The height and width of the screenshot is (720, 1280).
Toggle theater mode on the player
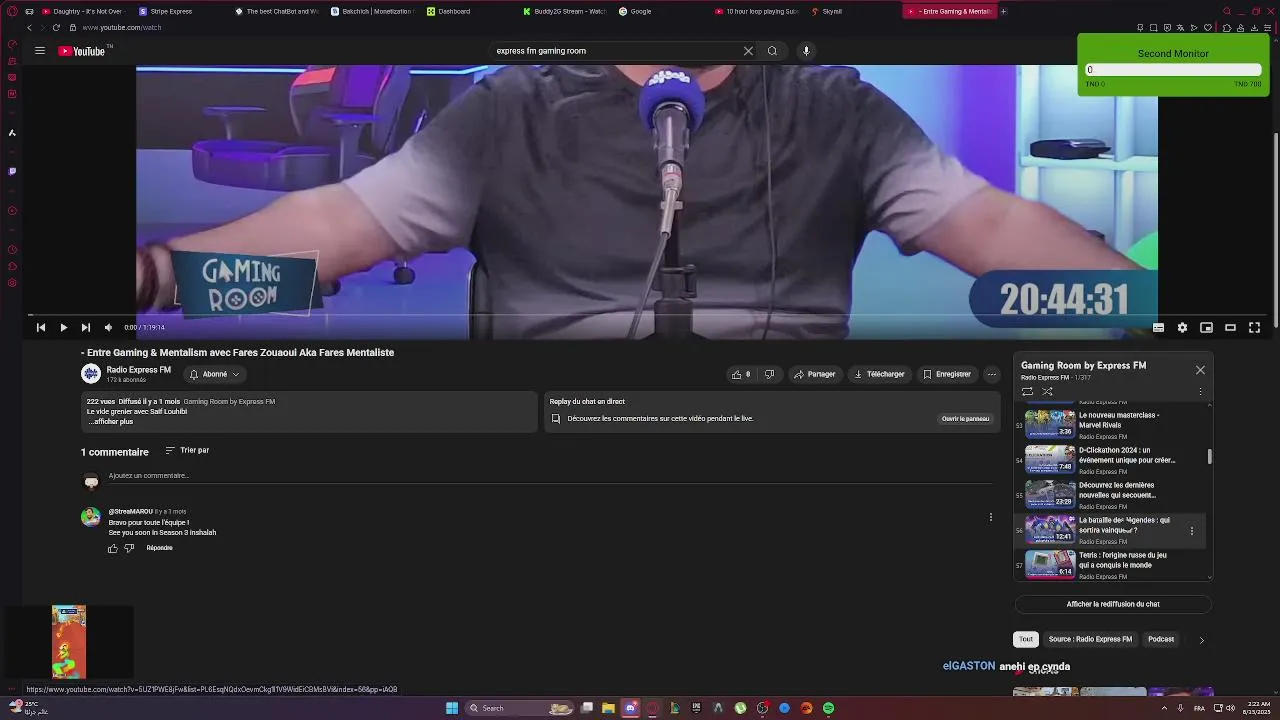coord(1230,327)
